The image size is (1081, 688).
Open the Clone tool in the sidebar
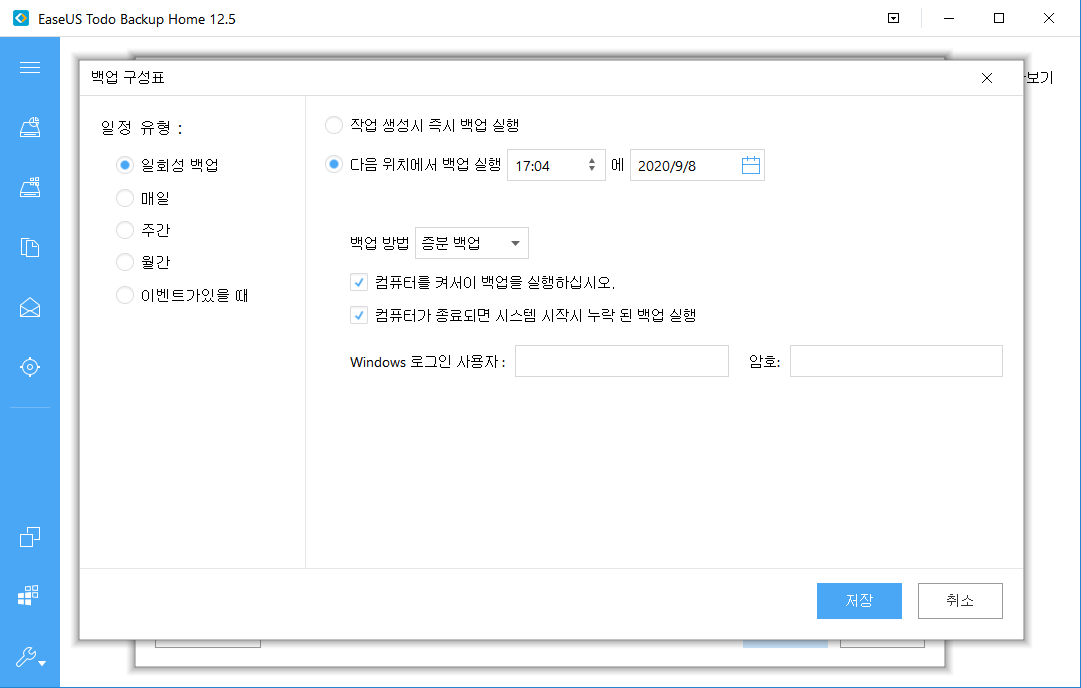click(x=29, y=537)
